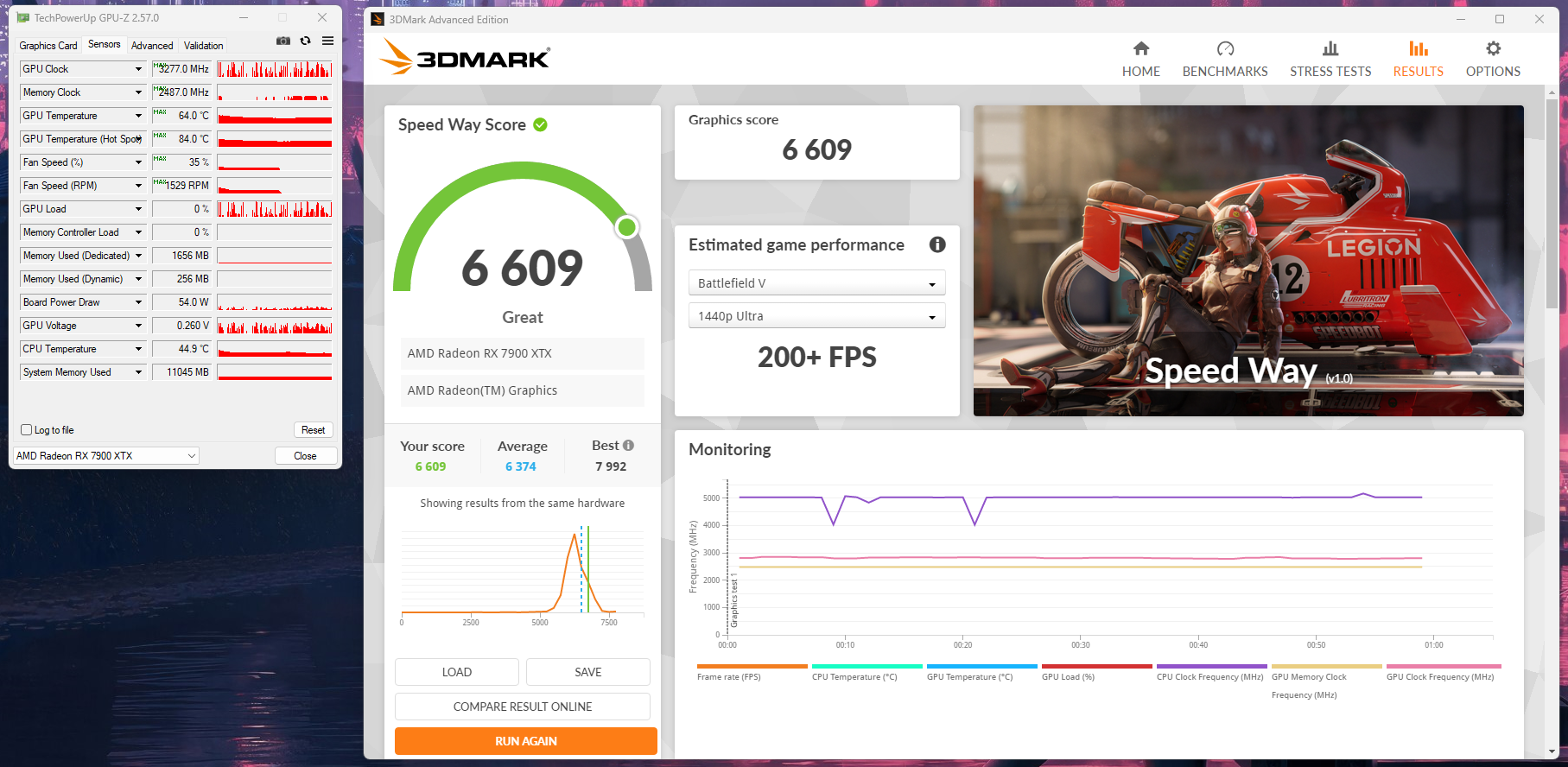This screenshot has height=767, width=1568.
Task: Toggle CPU Clock Frequency legend swatch
Action: click(1211, 667)
